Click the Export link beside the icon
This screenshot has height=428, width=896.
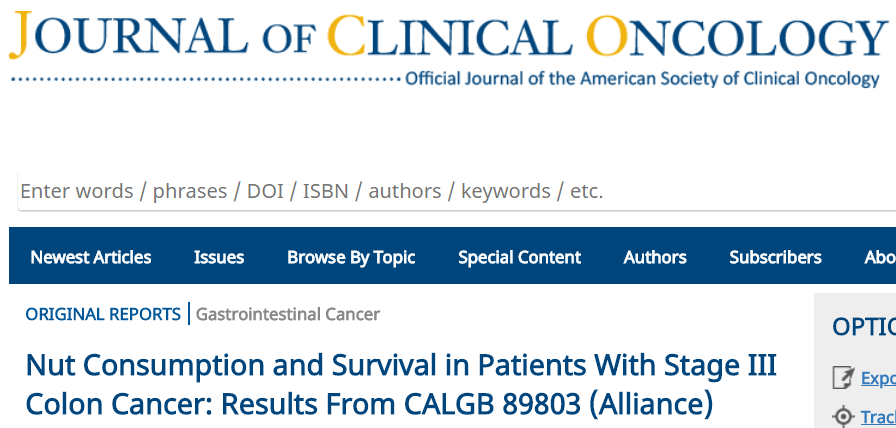click(x=878, y=378)
